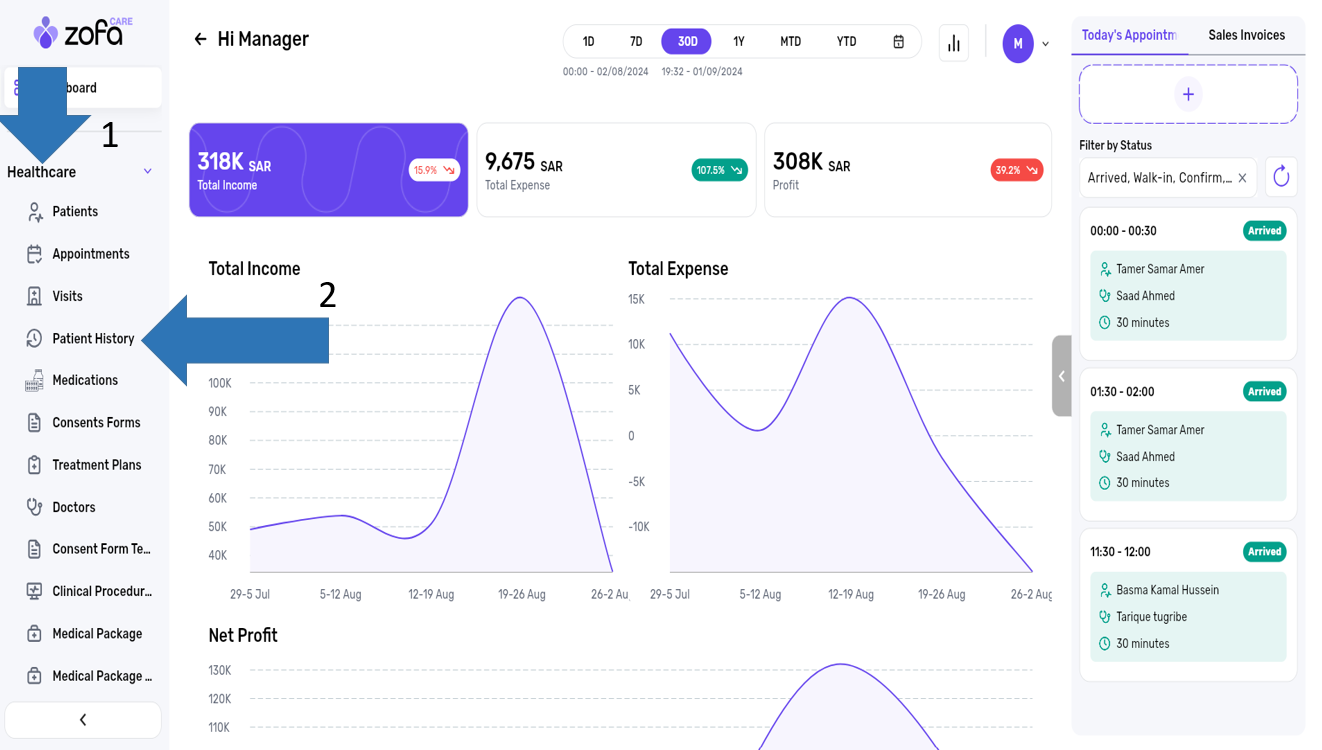The height and width of the screenshot is (750, 1322).
Task: Clear the status filter selection
Action: 1242,178
